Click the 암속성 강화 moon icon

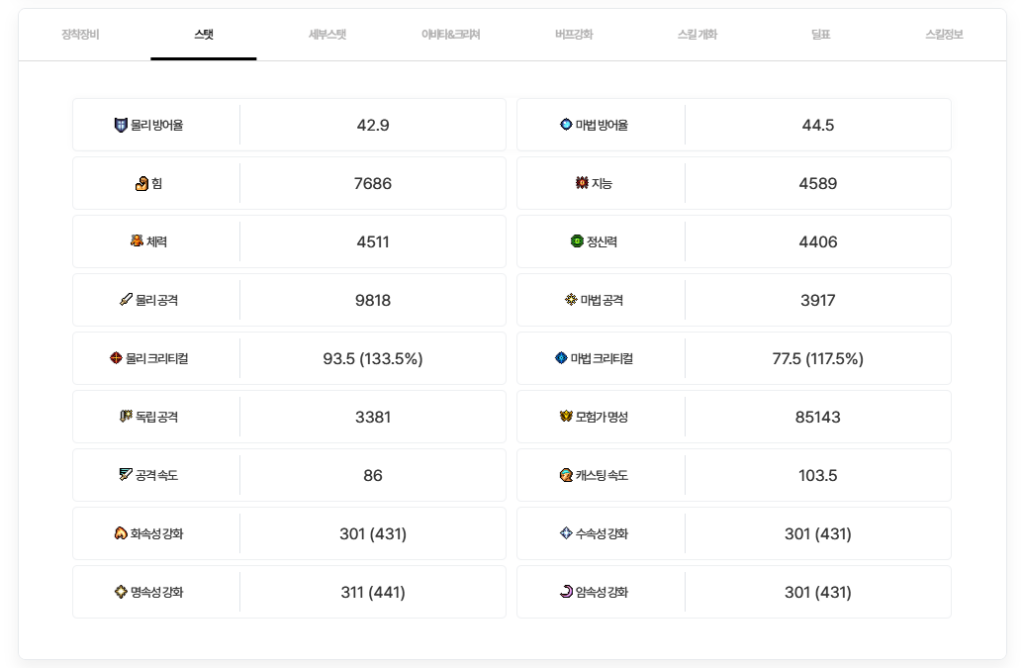566,592
